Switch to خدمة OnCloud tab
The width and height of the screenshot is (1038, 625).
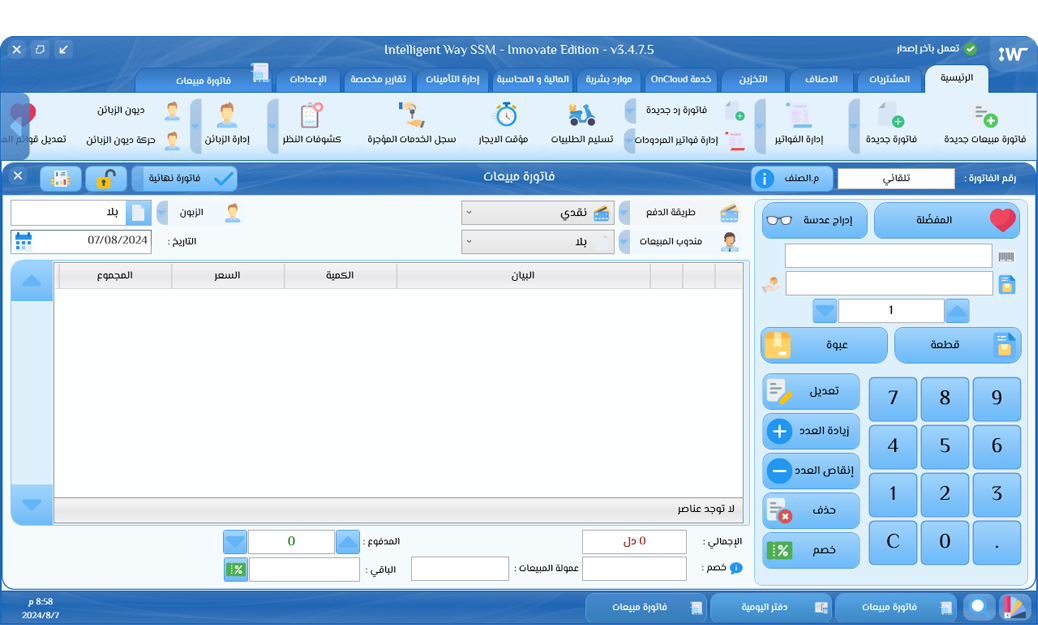tap(681, 79)
